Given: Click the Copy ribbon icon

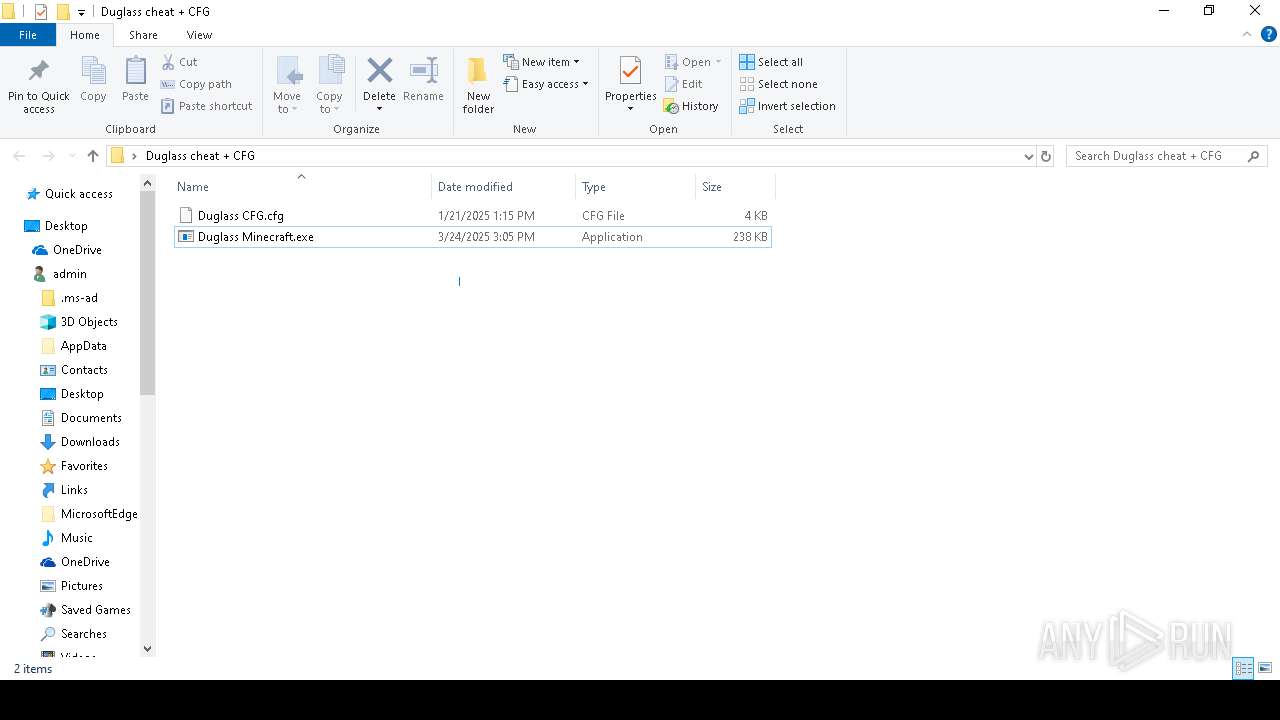Looking at the screenshot, I should (x=93, y=71).
